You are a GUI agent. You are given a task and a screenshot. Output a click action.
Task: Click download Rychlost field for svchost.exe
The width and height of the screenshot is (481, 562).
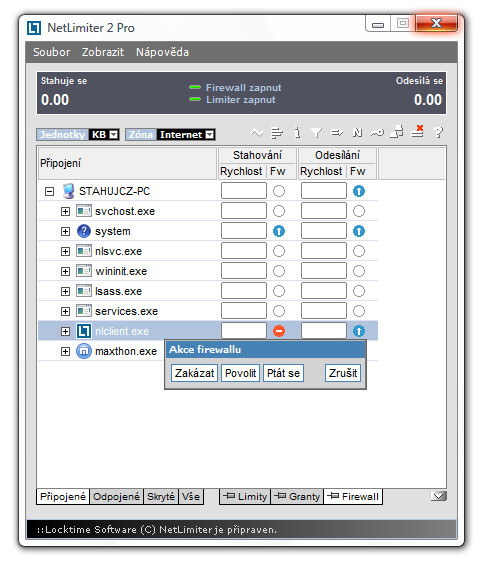coord(244,211)
